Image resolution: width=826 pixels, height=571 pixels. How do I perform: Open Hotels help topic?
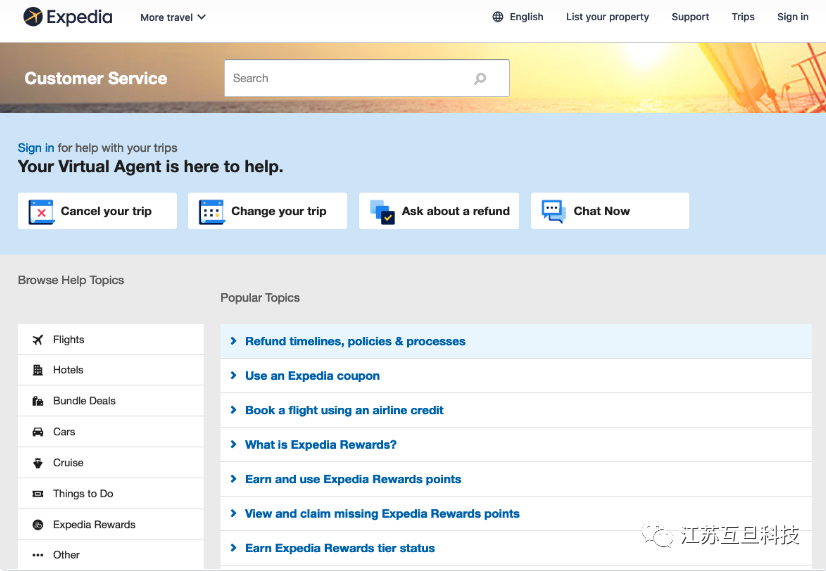click(68, 370)
